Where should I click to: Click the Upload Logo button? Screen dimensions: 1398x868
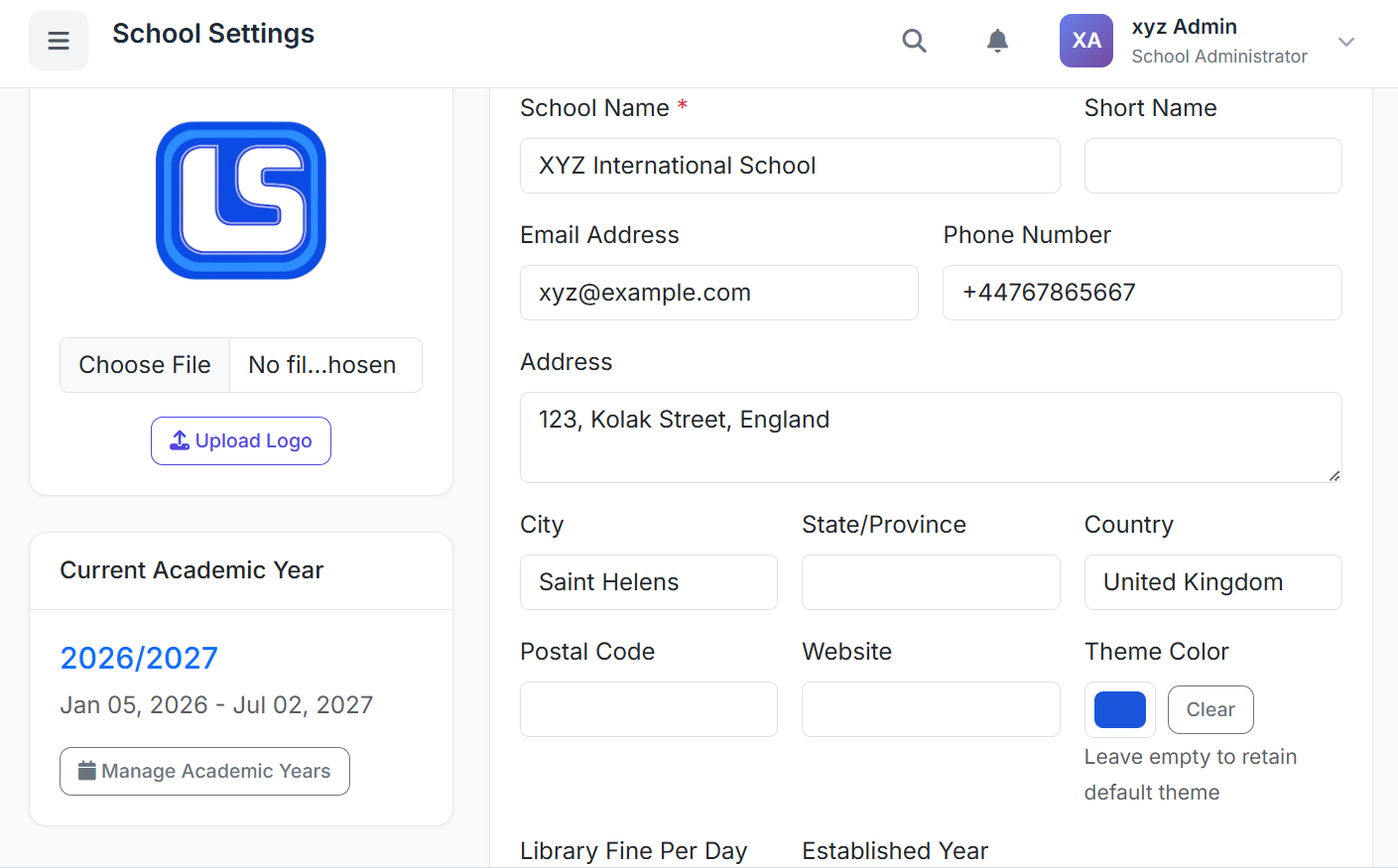coord(241,440)
